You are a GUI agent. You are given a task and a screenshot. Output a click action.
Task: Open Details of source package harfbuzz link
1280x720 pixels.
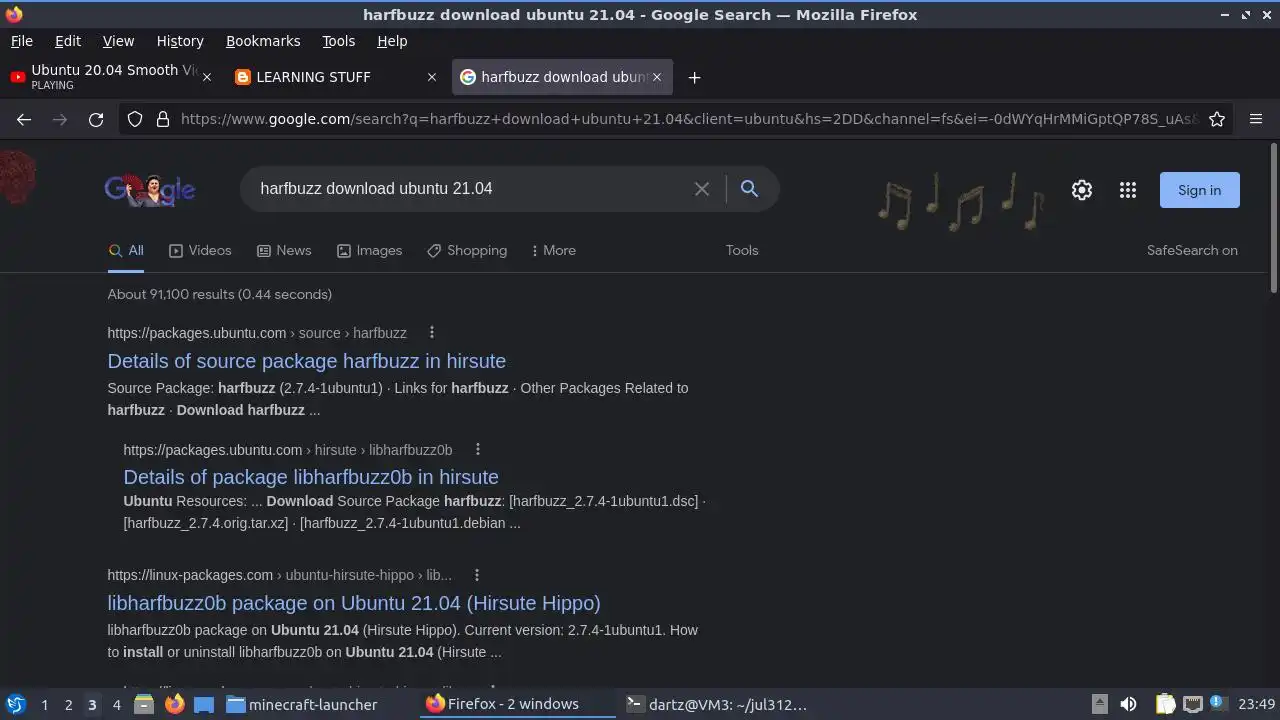pyautogui.click(x=307, y=361)
